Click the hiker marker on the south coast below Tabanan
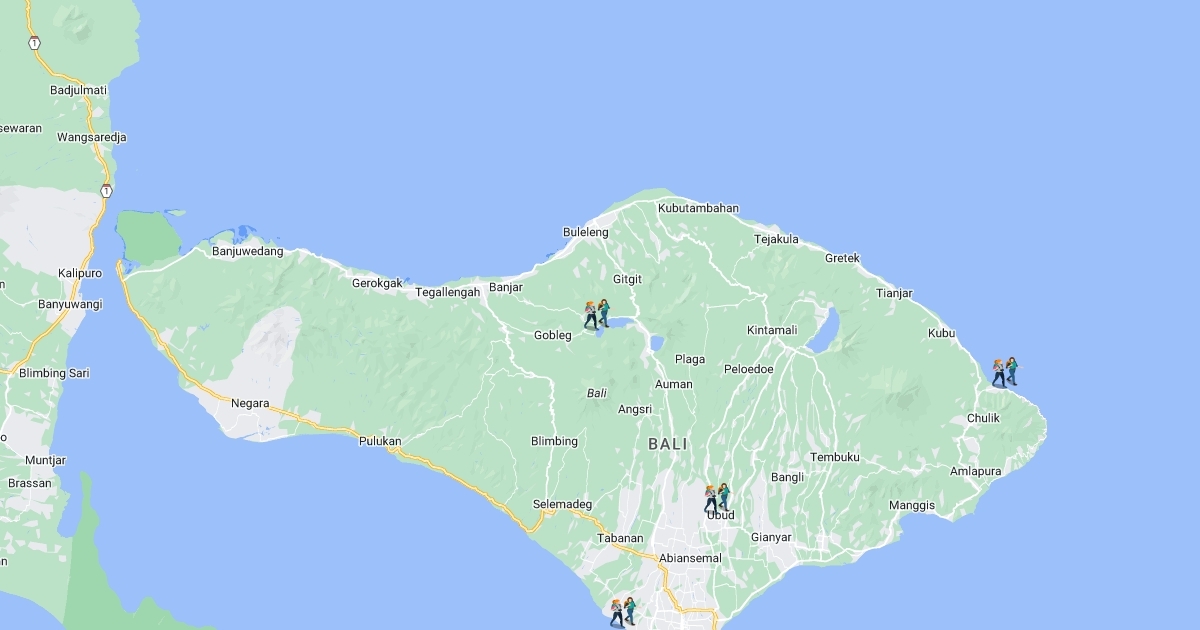The width and height of the screenshot is (1200, 630). 623,612
